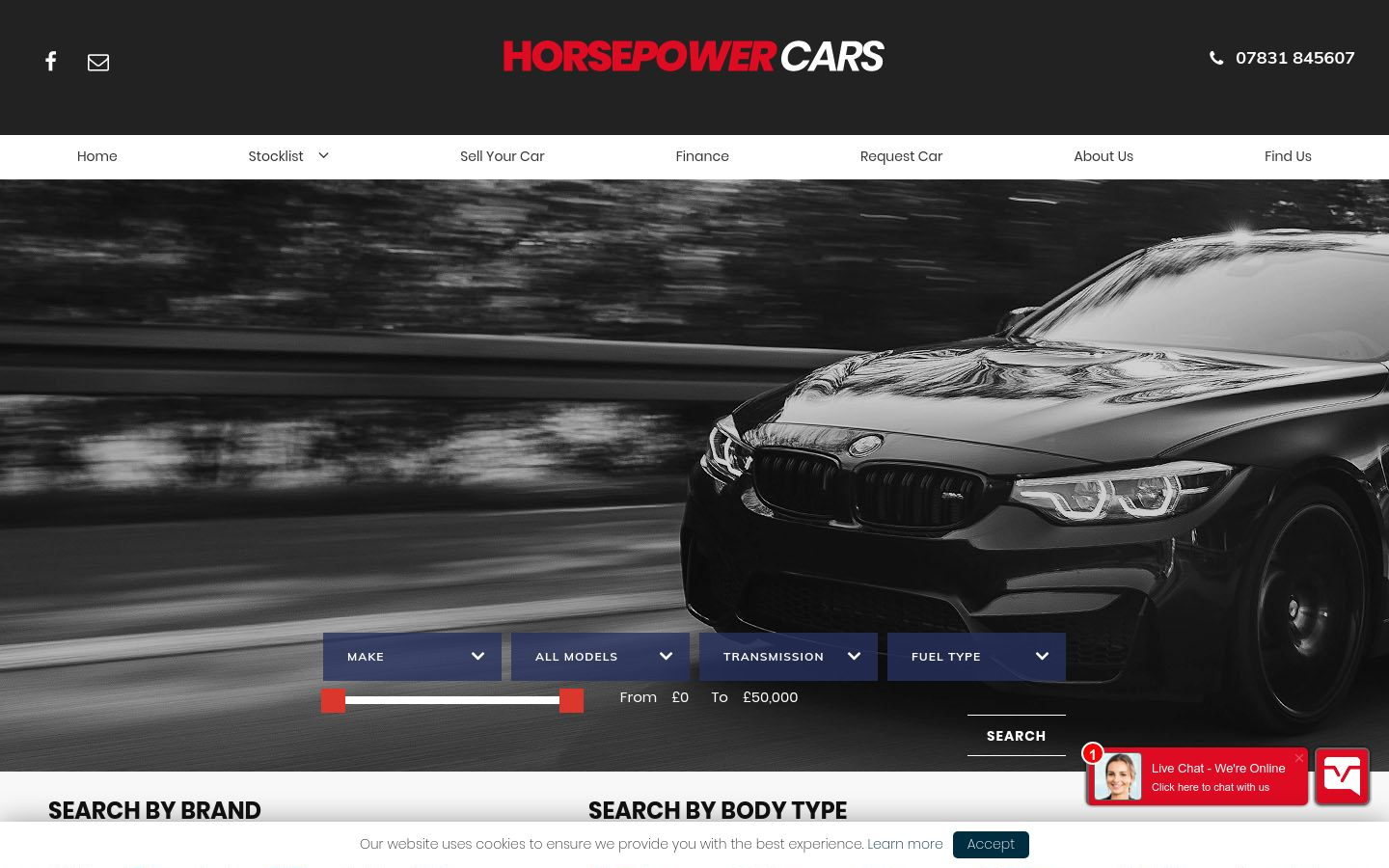
Task: Open the Find Us page
Action: tap(1288, 156)
